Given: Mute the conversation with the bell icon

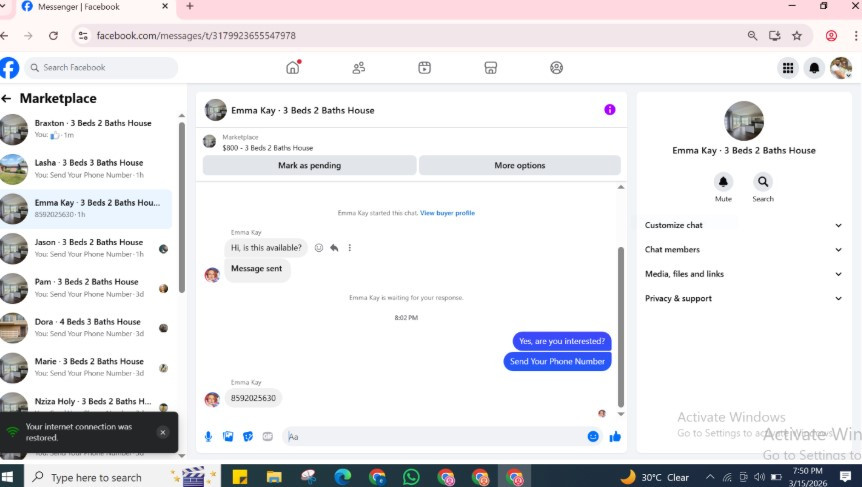Looking at the screenshot, I should click(723, 181).
